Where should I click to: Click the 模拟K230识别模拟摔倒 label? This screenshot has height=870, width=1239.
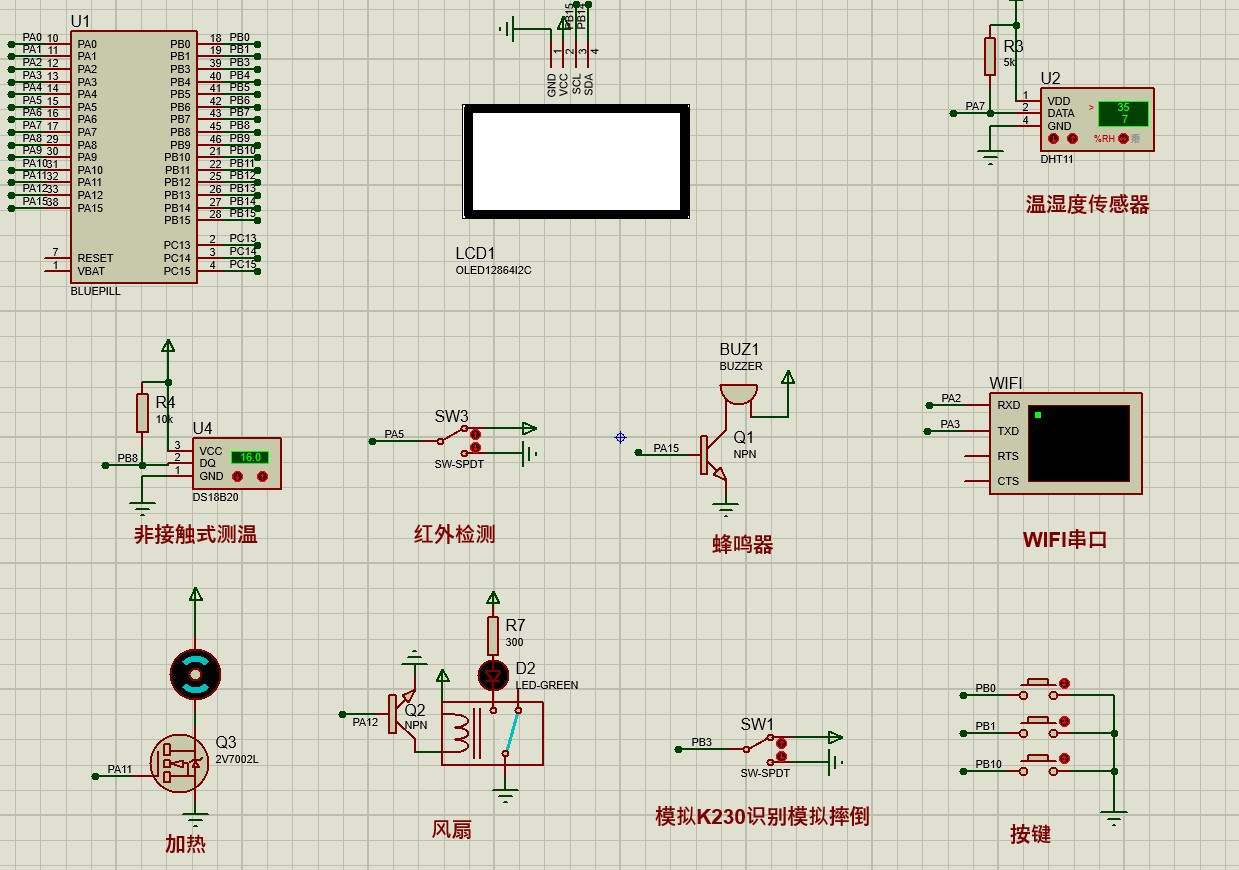click(762, 816)
